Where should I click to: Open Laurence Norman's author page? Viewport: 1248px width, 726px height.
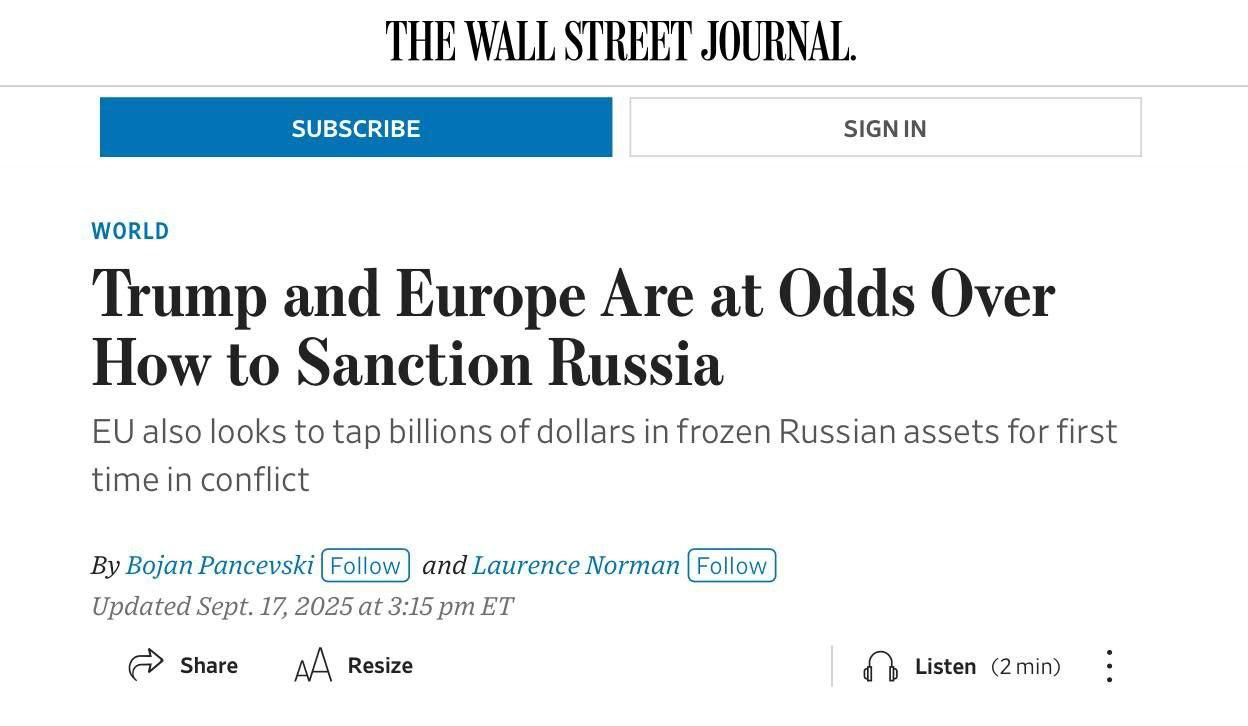[576, 565]
